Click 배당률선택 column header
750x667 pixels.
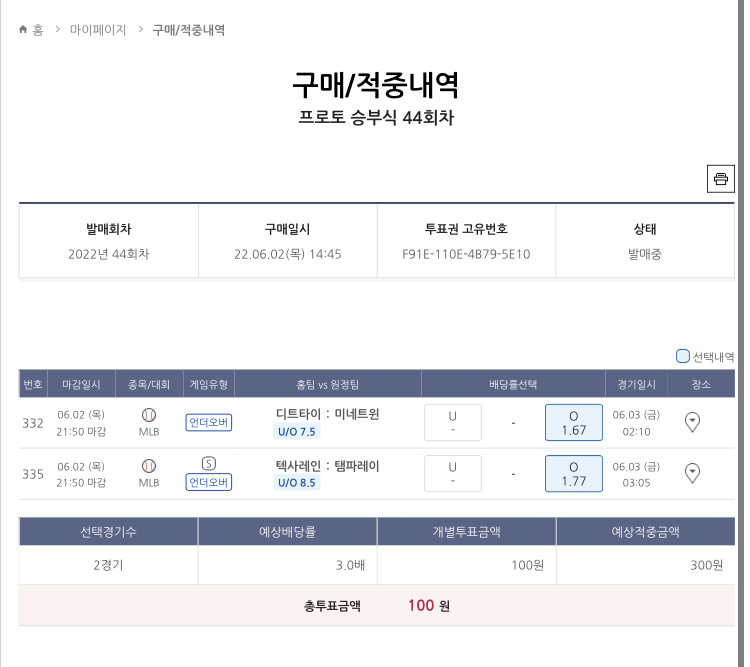point(513,384)
